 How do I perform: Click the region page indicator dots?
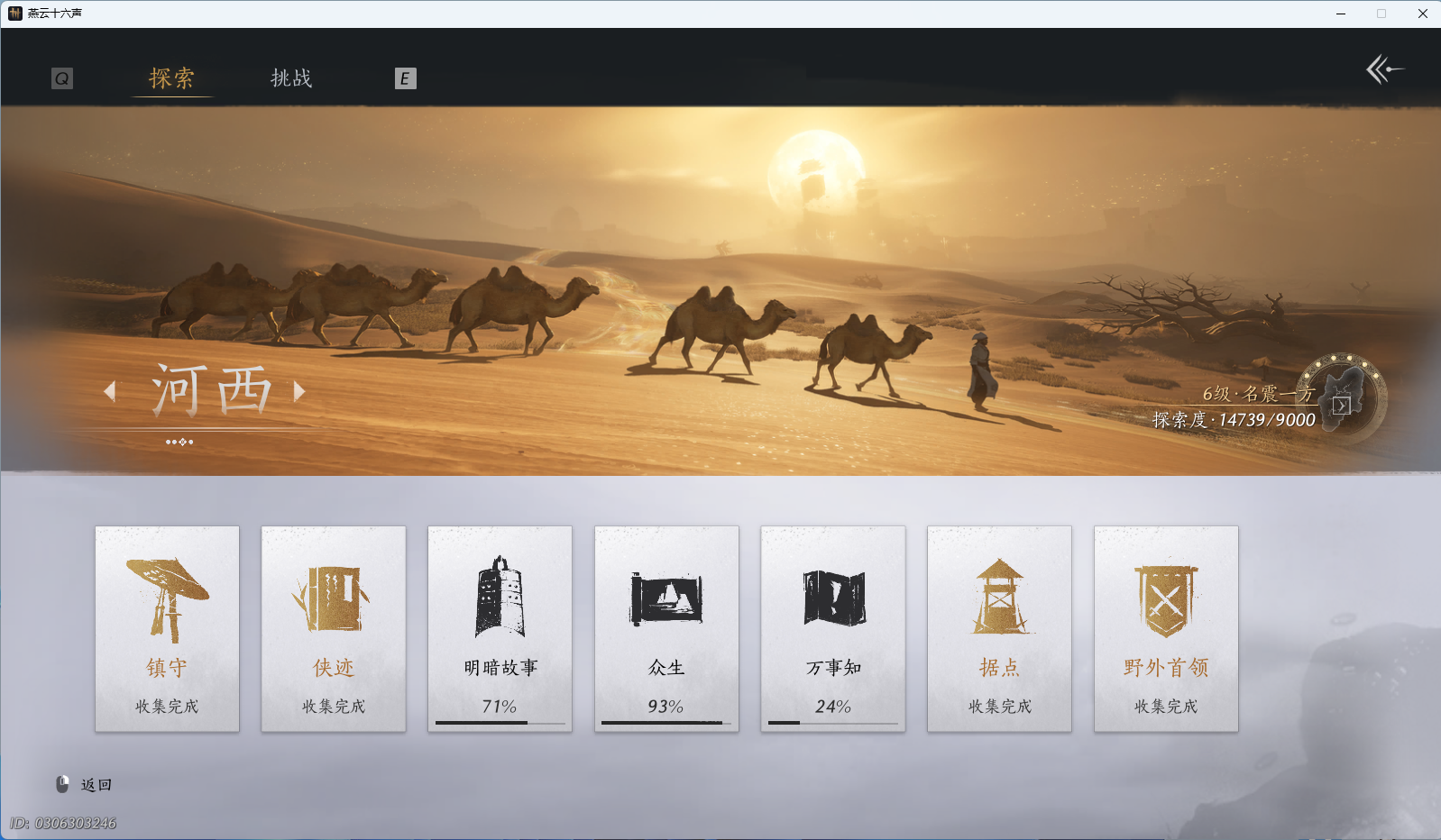[x=179, y=442]
